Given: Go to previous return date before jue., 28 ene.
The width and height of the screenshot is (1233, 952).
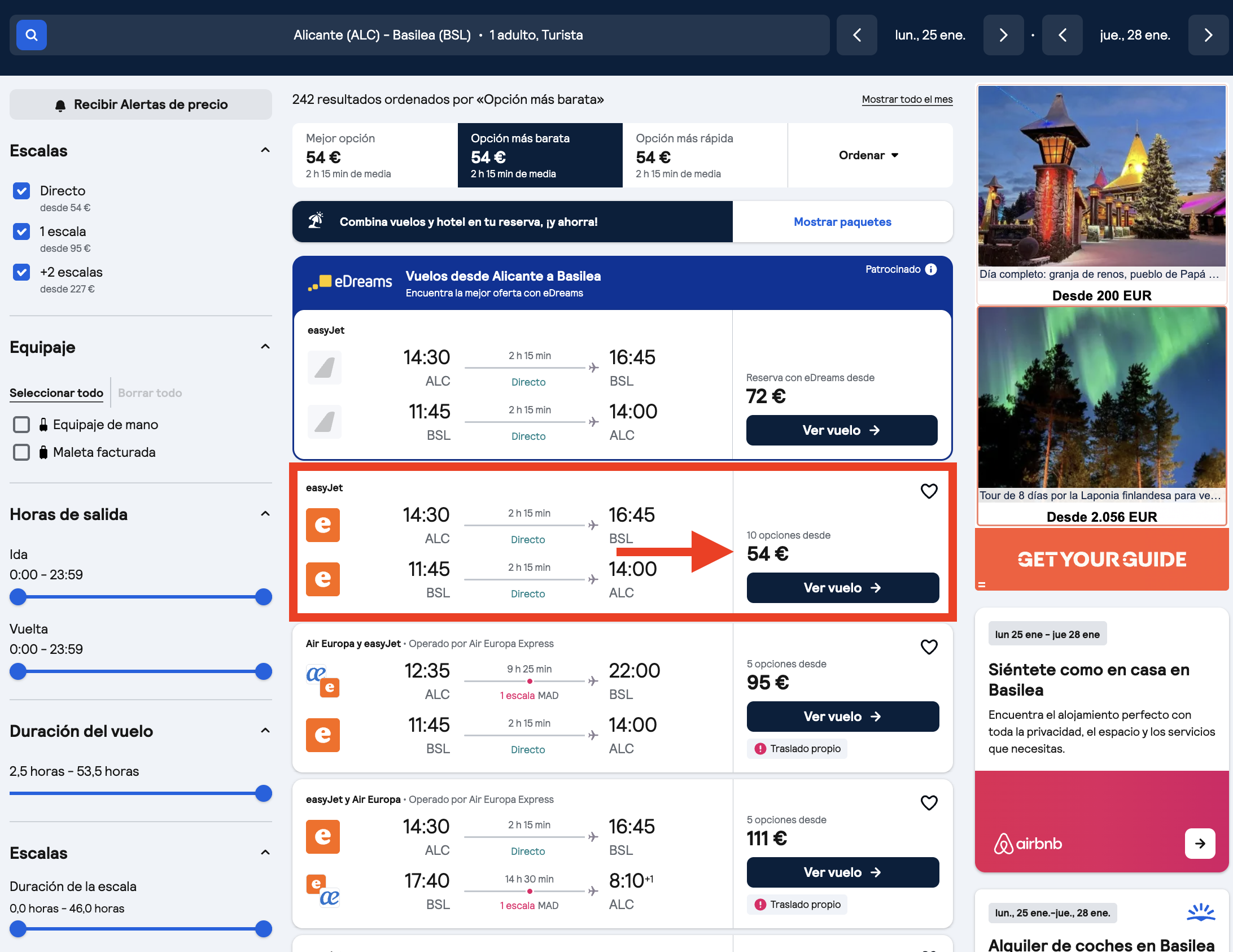Looking at the screenshot, I should point(1062,35).
